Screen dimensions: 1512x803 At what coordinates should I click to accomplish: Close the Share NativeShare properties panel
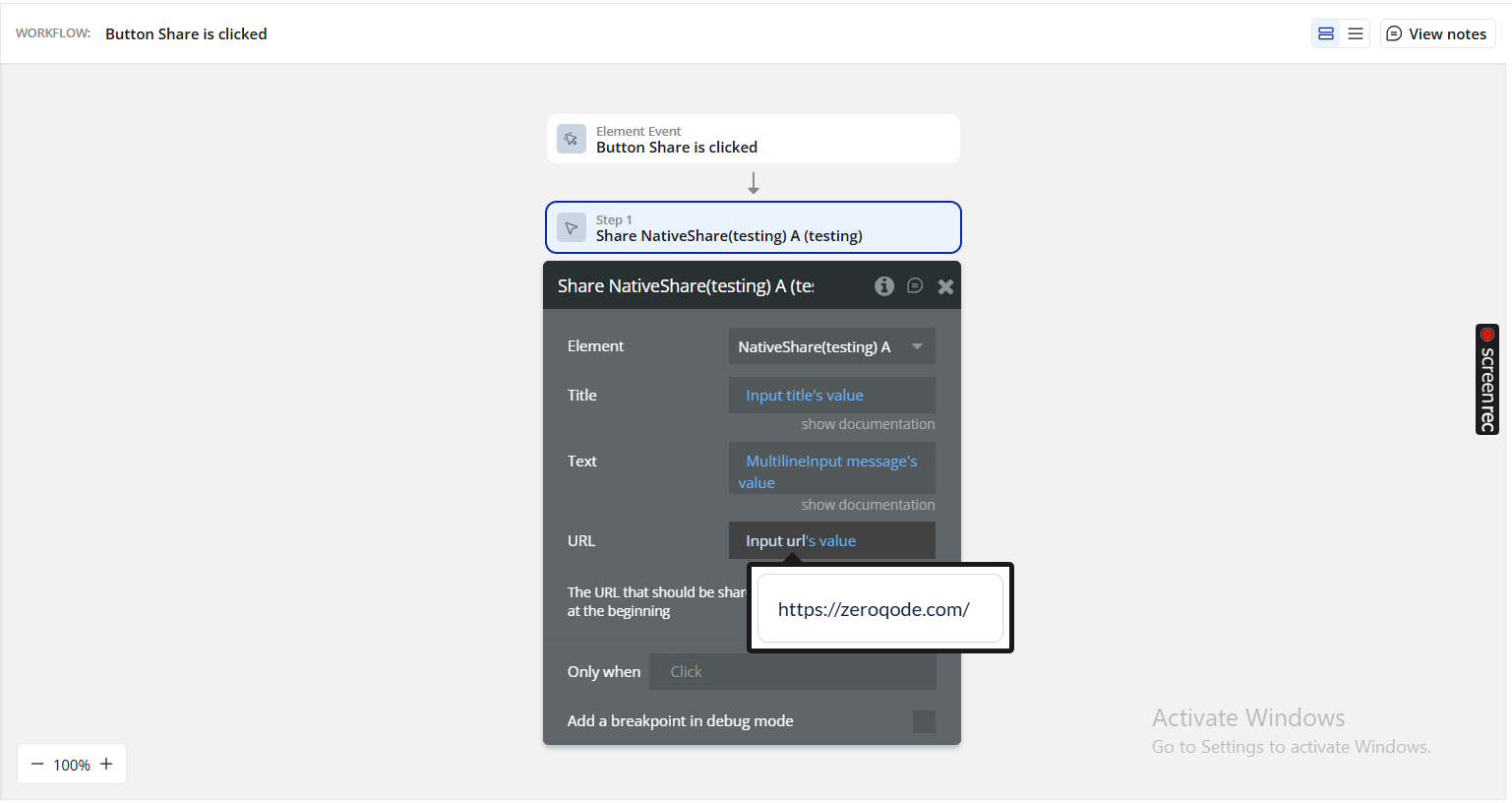coord(945,286)
